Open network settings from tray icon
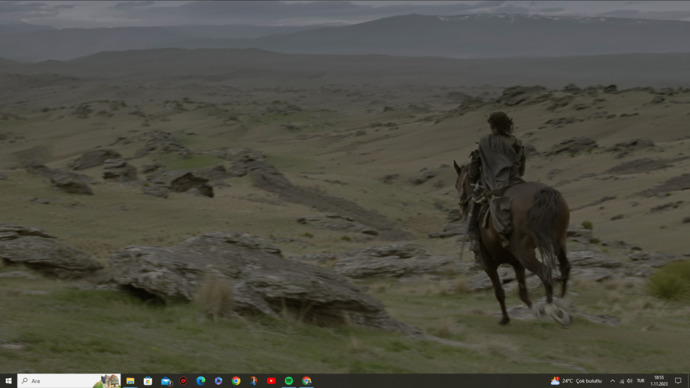Image resolution: width=690 pixels, height=388 pixels. coord(622,381)
